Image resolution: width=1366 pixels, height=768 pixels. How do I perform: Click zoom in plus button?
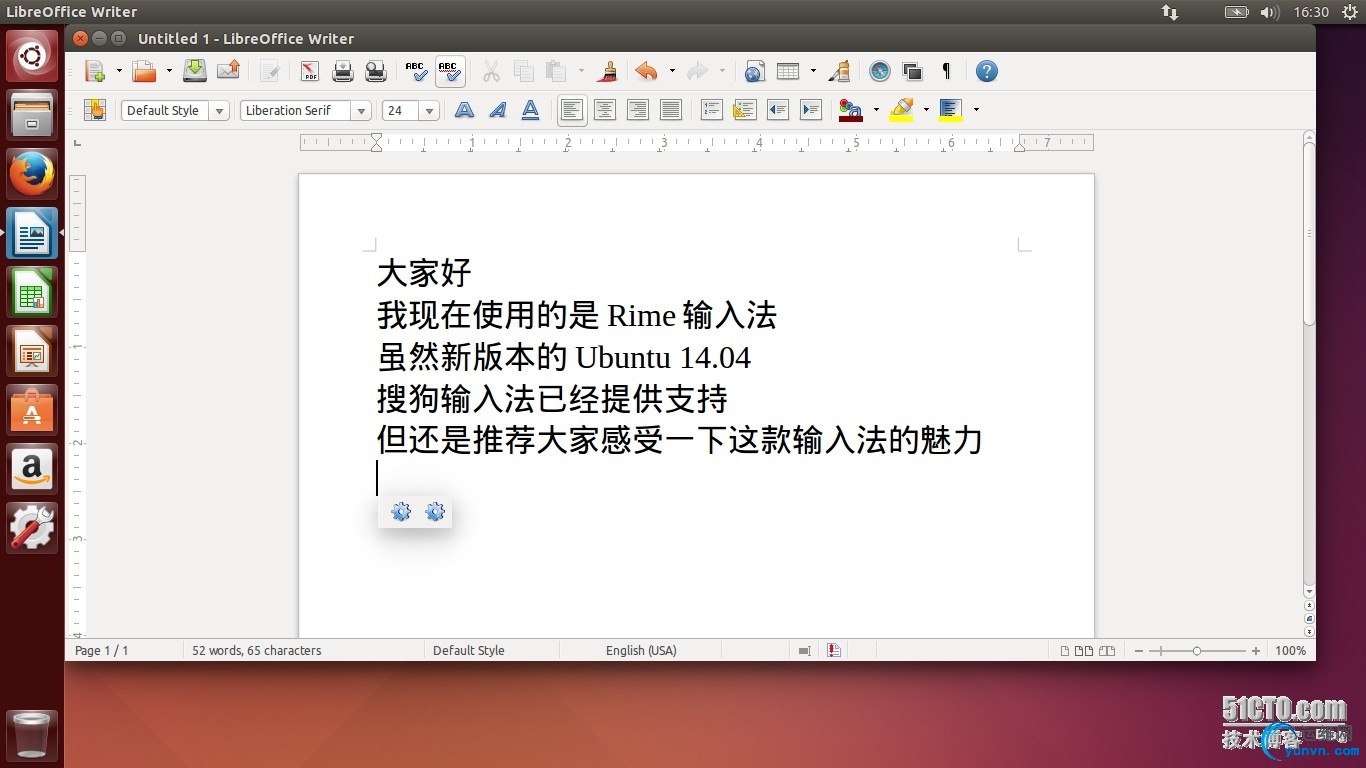click(1256, 651)
